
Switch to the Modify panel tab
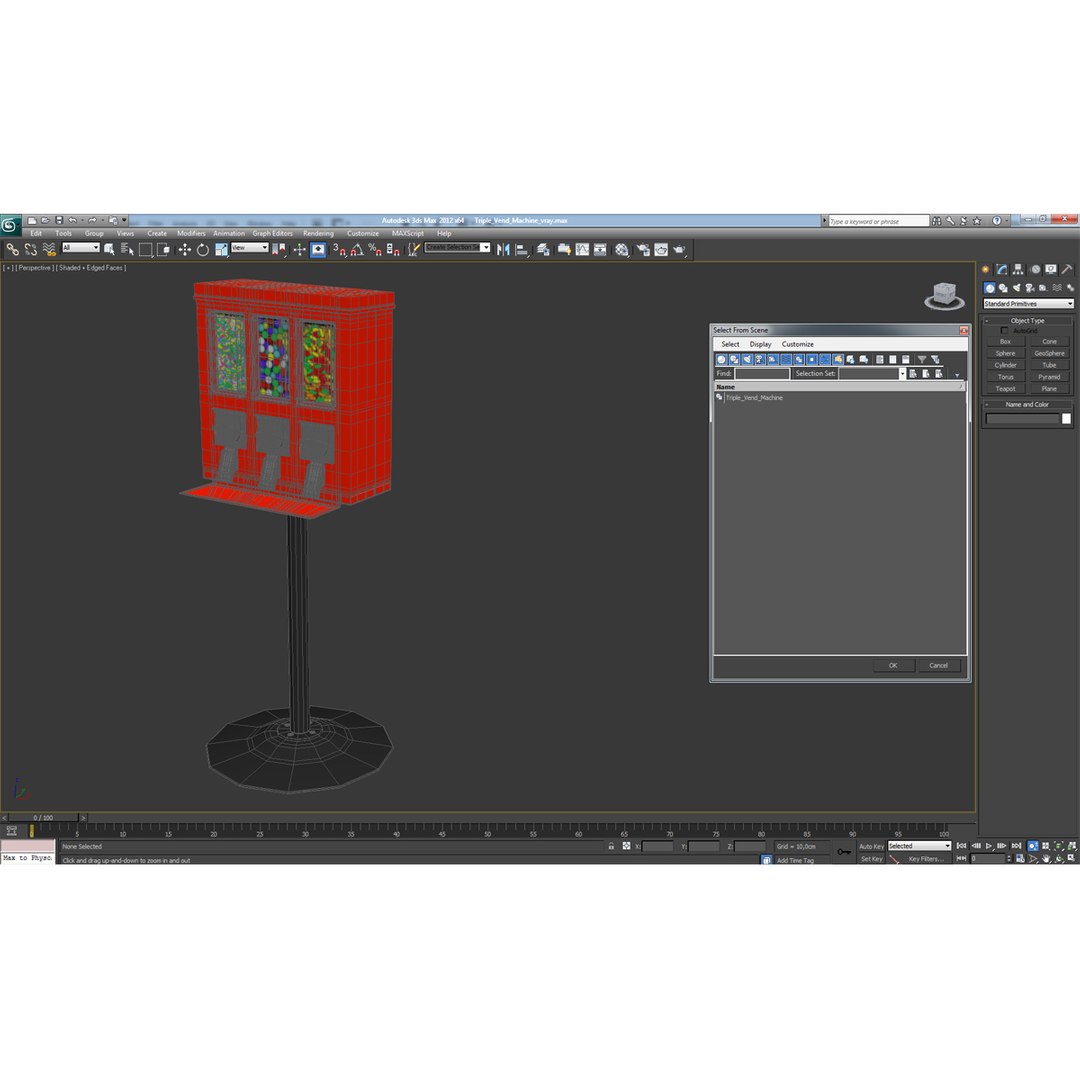click(x=1001, y=269)
